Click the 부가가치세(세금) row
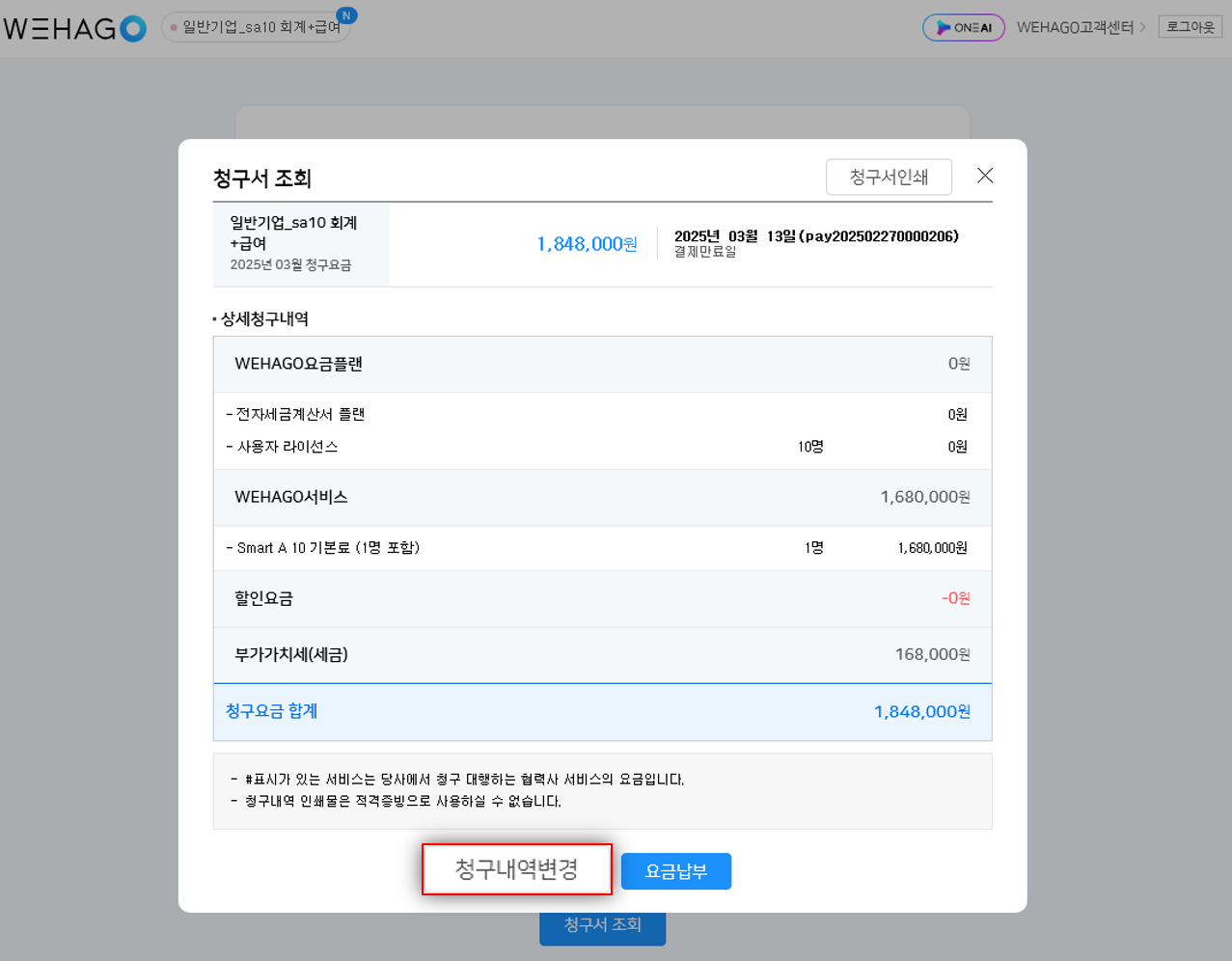Image resolution: width=1232 pixels, height=961 pixels. [x=602, y=654]
